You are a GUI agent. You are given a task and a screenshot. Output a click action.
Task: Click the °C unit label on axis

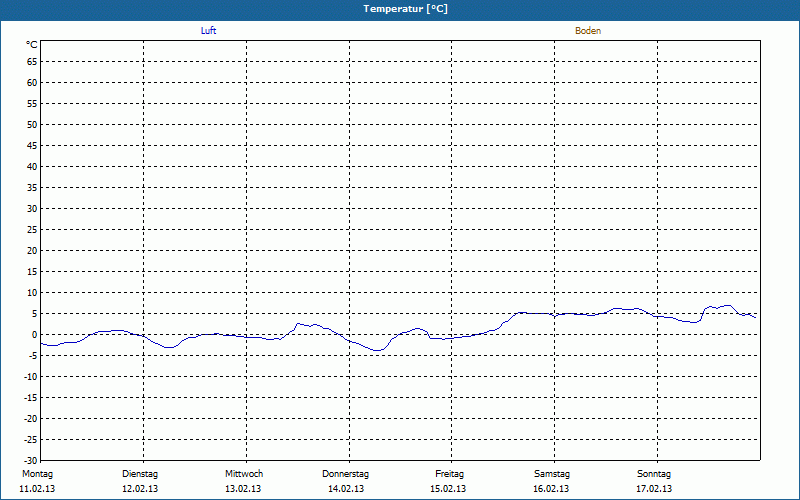pyautogui.click(x=31, y=45)
